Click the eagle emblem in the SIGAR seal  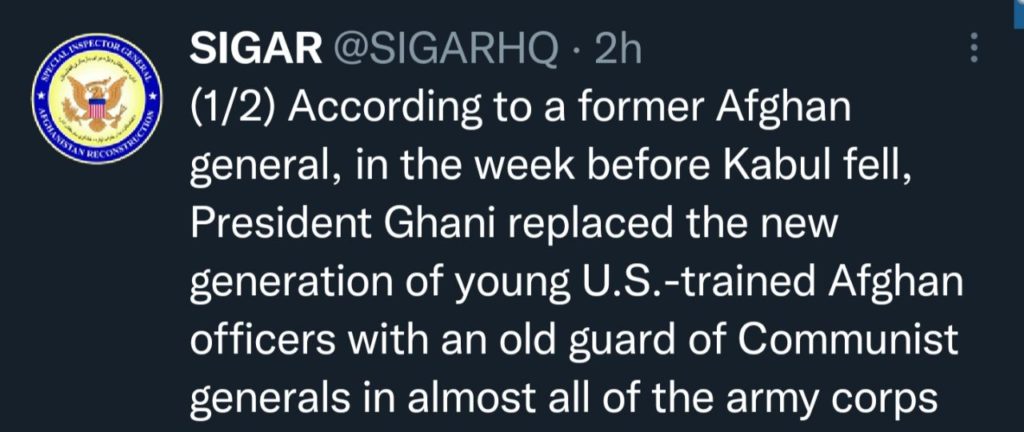coord(95,100)
